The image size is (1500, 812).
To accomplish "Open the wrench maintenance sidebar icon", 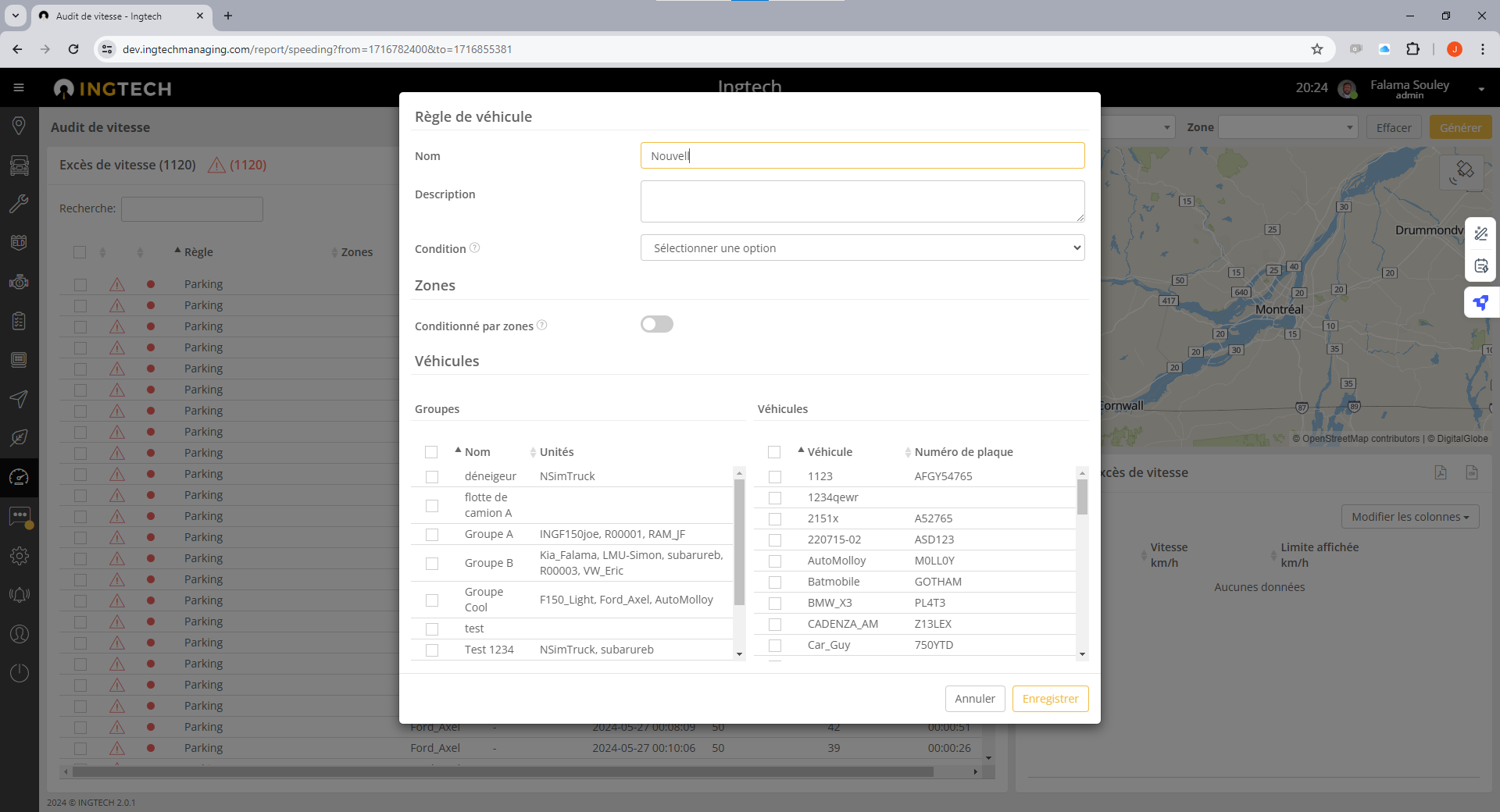I will (19, 204).
